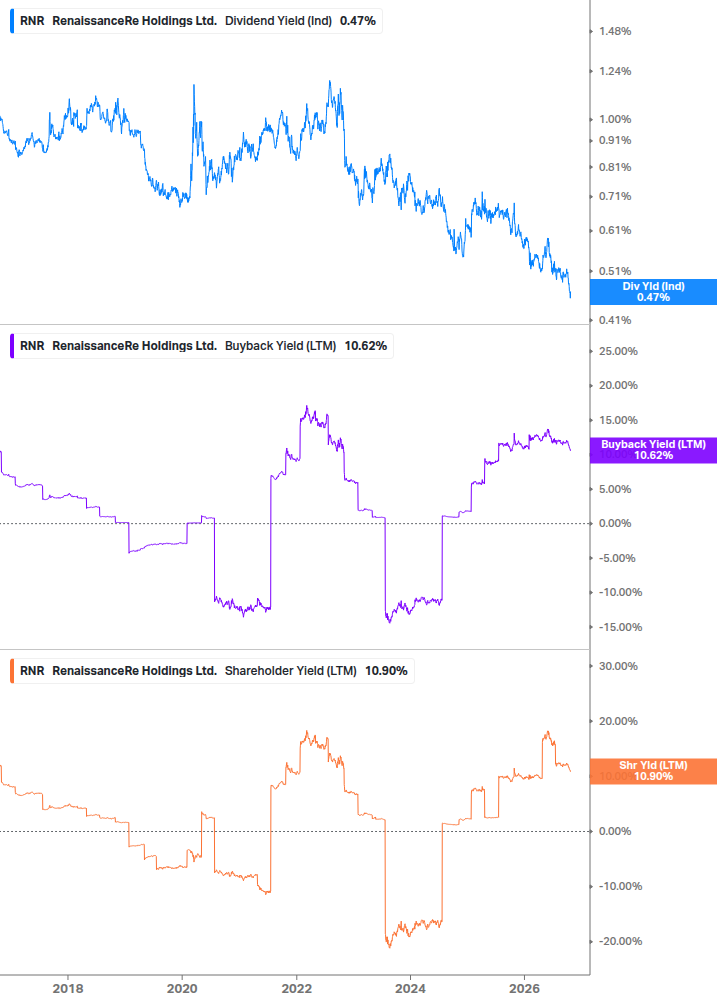
Task: Click the 1.24% tick on dividend axis
Action: coord(615,71)
